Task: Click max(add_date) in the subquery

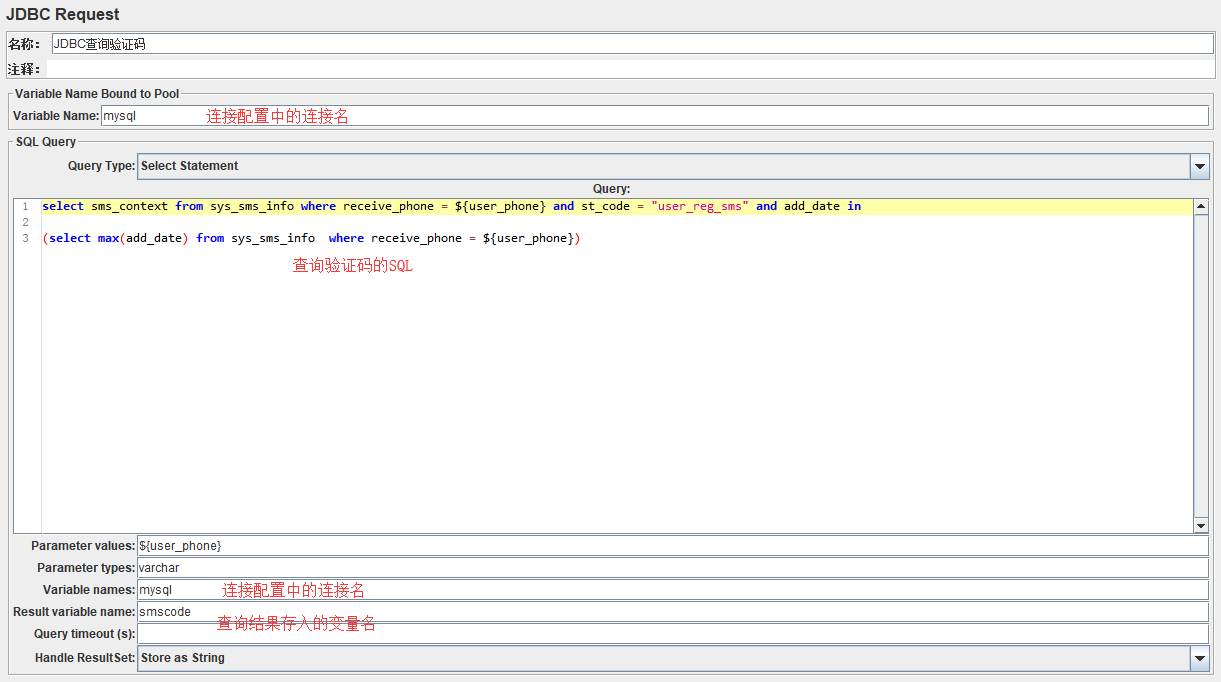Action: 143,238
